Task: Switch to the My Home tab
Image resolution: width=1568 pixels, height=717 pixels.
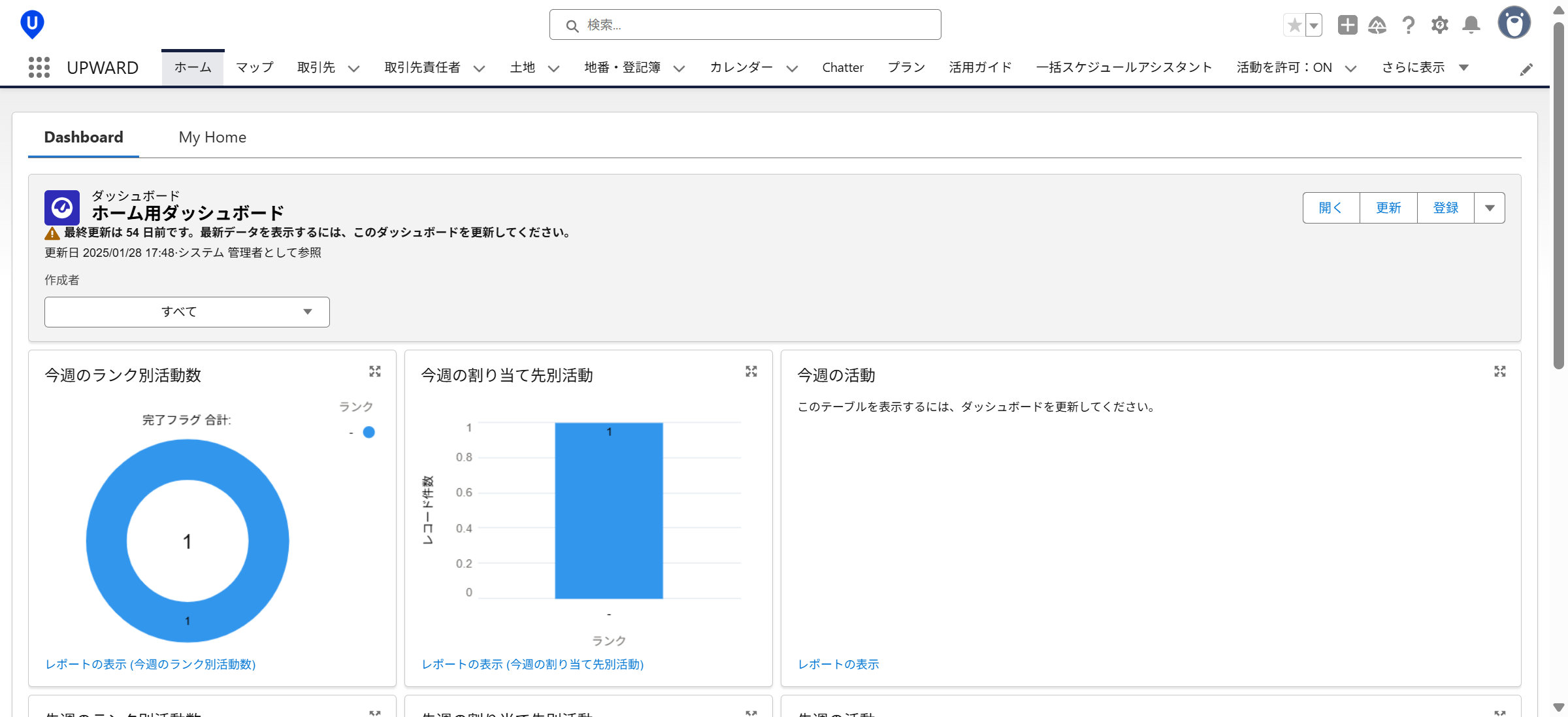Action: pyautogui.click(x=212, y=137)
